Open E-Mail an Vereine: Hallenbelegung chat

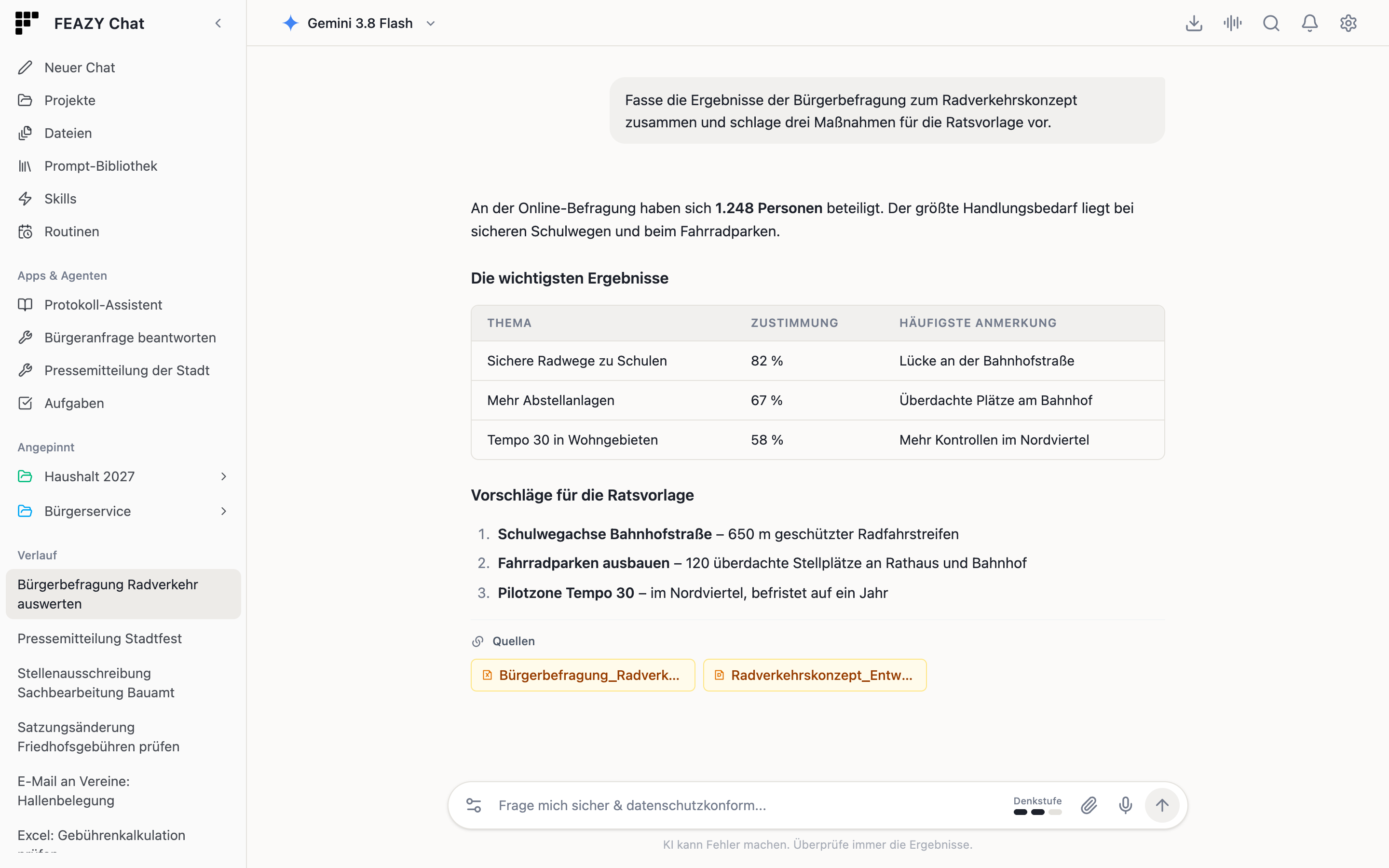click(x=123, y=791)
